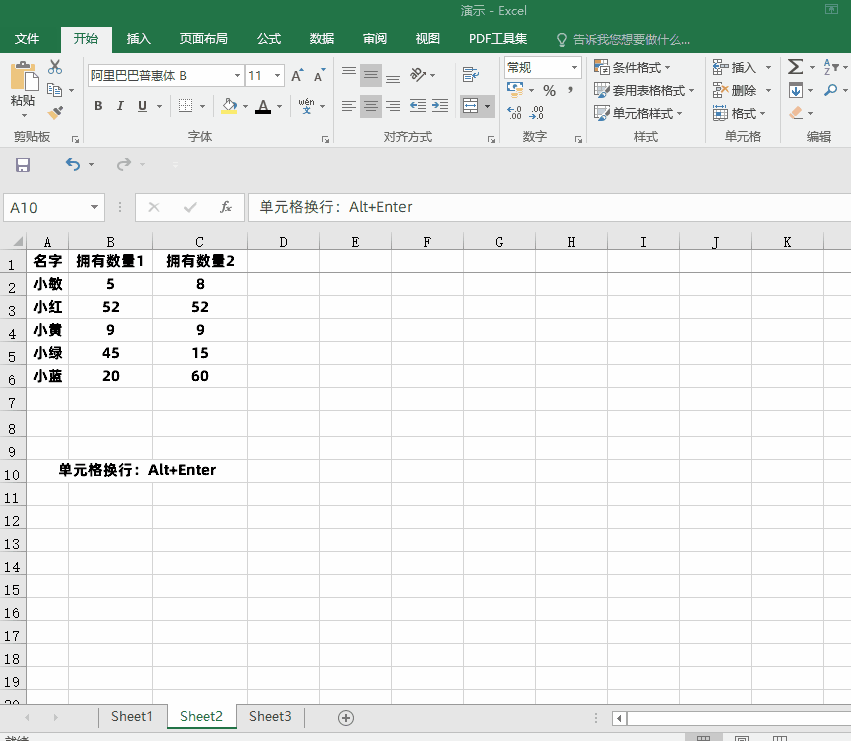Screen dimensions: 851x741
Task: Switch to 公式 ribbon tab
Action: coord(269,39)
